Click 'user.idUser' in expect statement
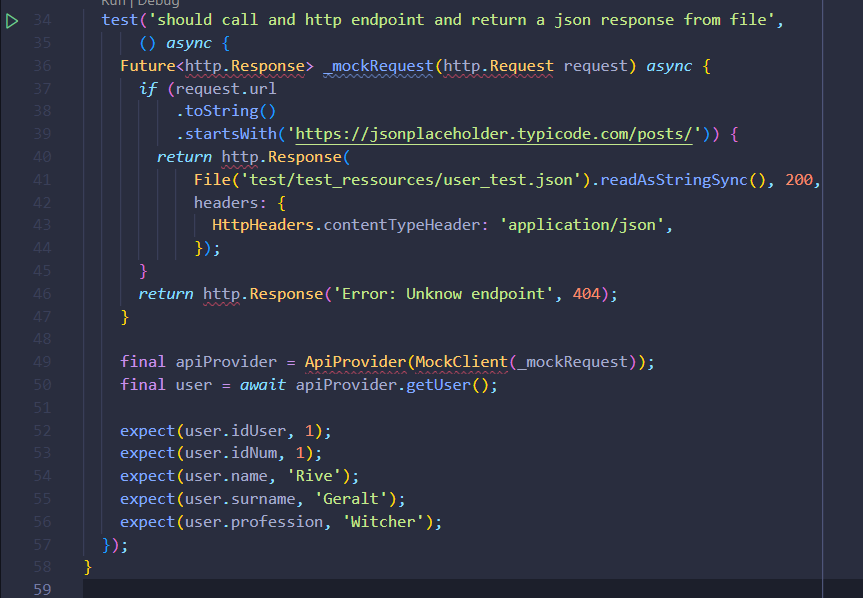Viewport: 863px width, 598px height. (x=235, y=431)
